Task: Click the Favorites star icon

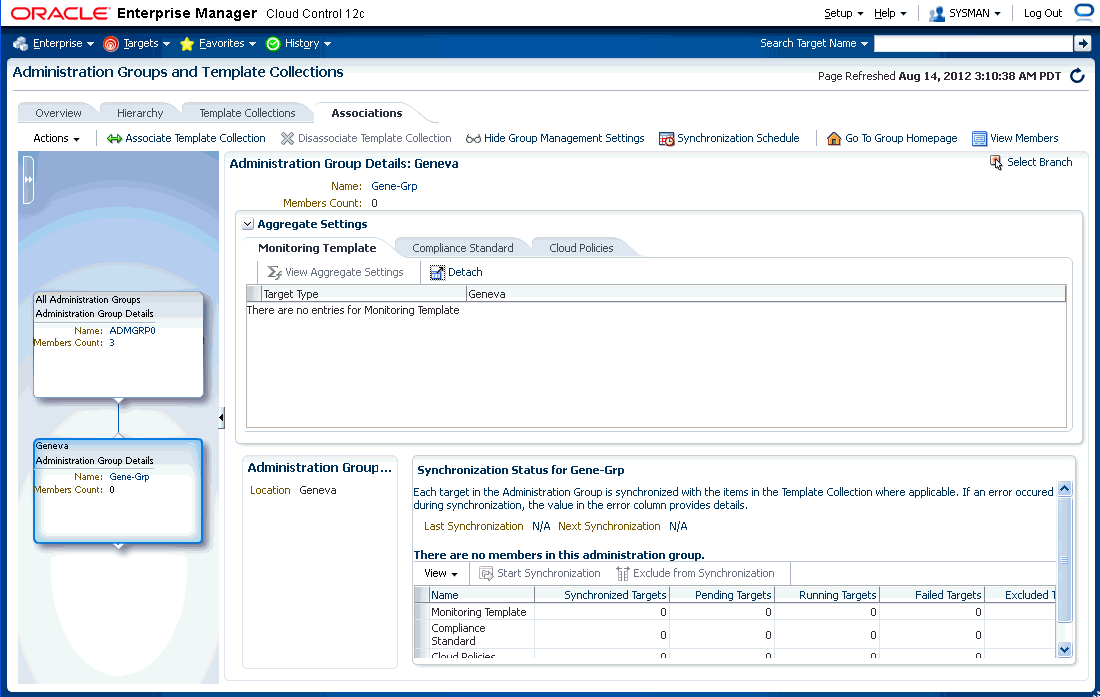Action: [187, 43]
